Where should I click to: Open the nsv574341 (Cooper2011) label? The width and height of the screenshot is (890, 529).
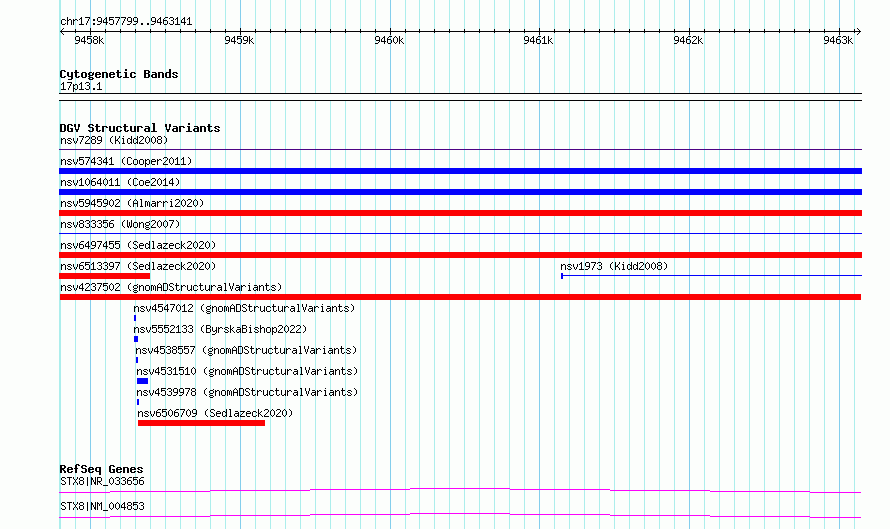(x=126, y=161)
